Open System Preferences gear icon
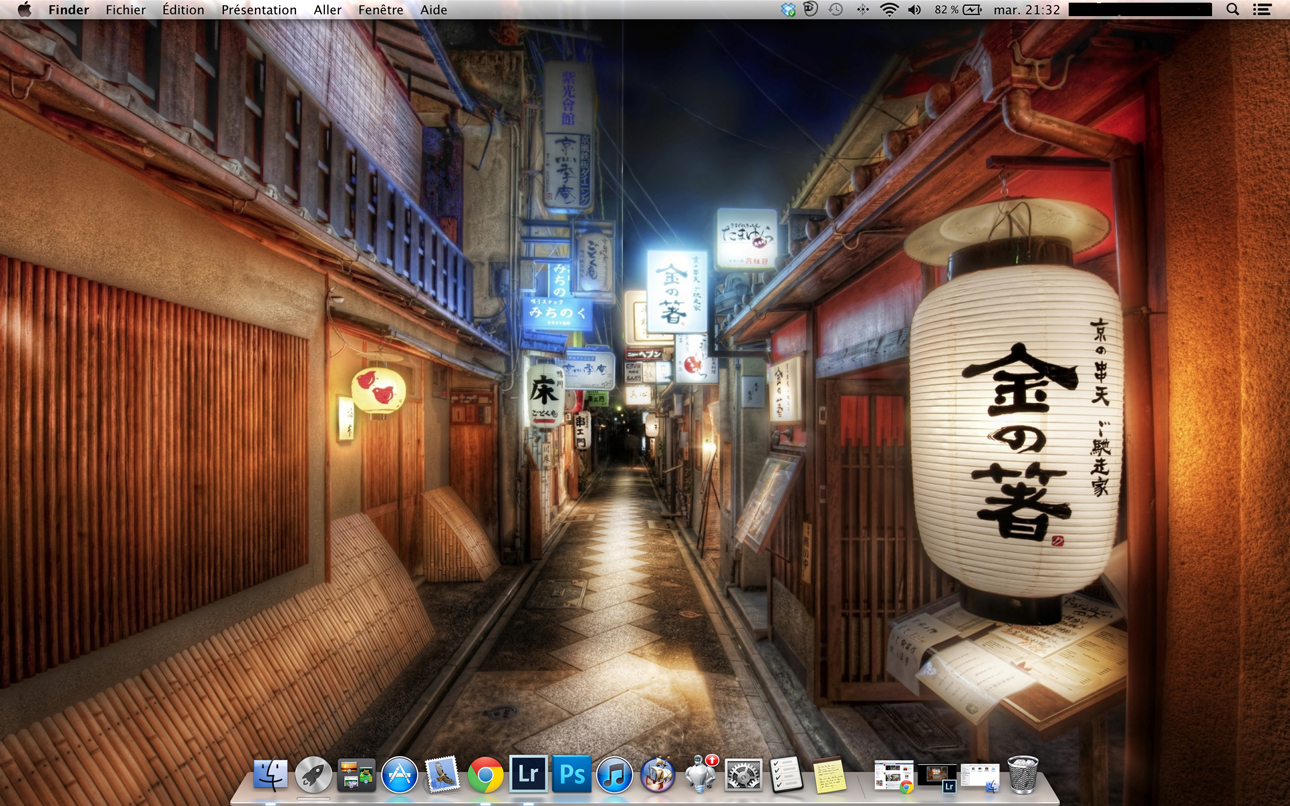The width and height of the screenshot is (1290, 806). pos(743,776)
